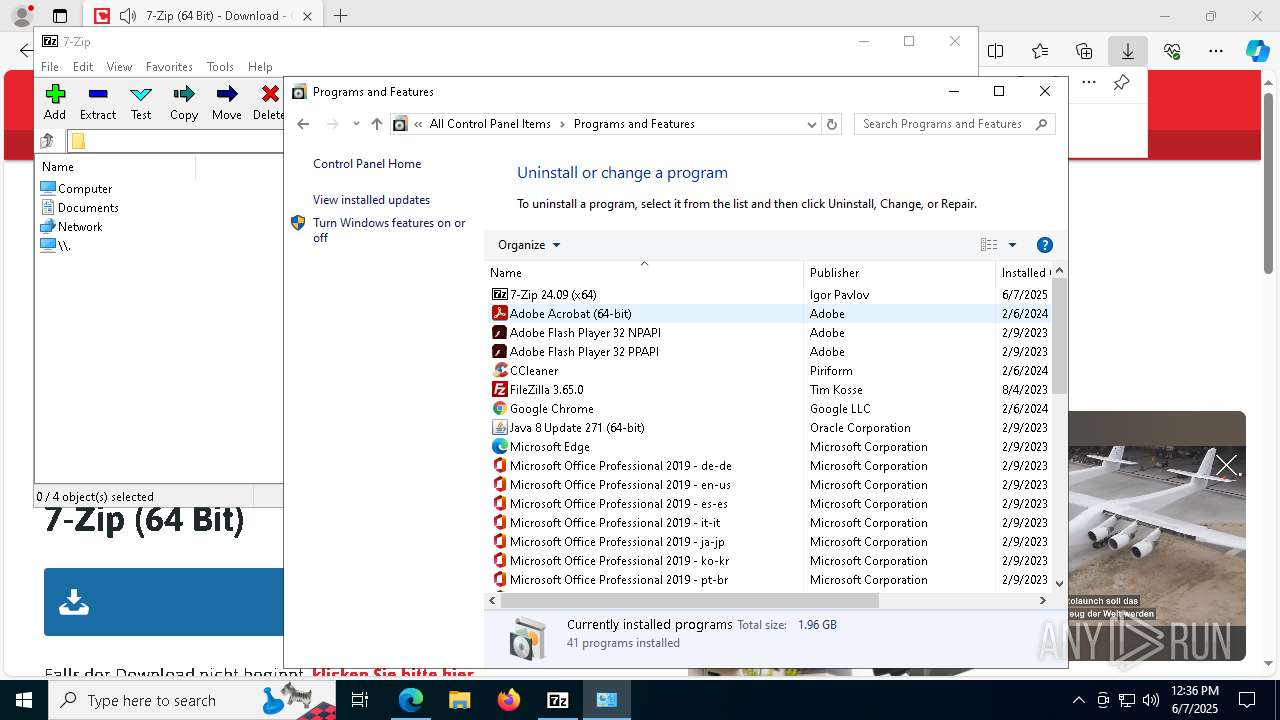Open Edge favorites star icon

[1040, 51]
